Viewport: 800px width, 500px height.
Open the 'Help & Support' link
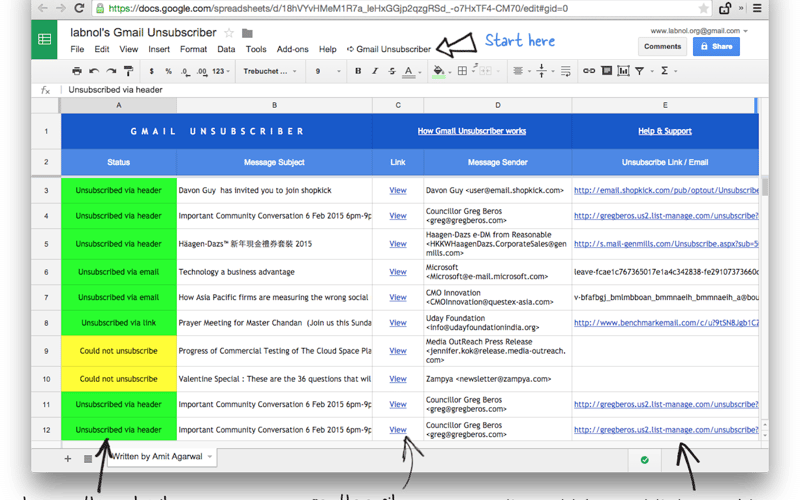coord(665,131)
